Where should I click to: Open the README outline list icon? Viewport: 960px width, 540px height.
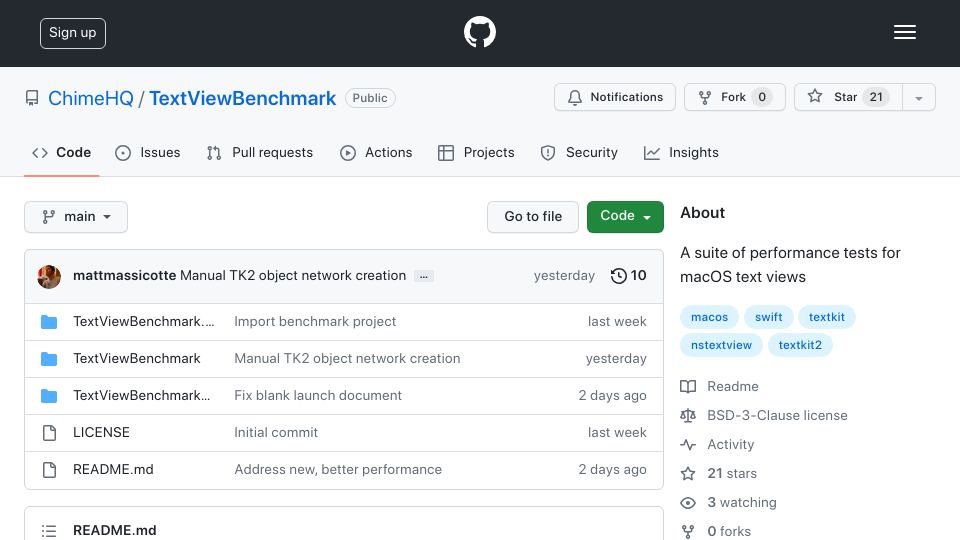(49, 531)
